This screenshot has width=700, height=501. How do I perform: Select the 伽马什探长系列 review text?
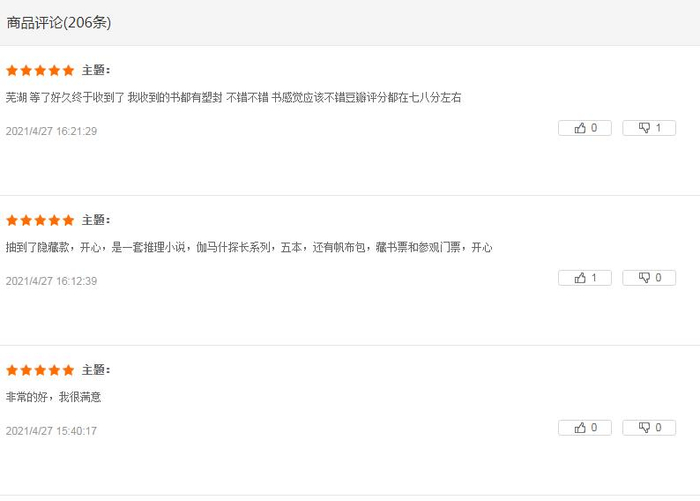(x=249, y=247)
